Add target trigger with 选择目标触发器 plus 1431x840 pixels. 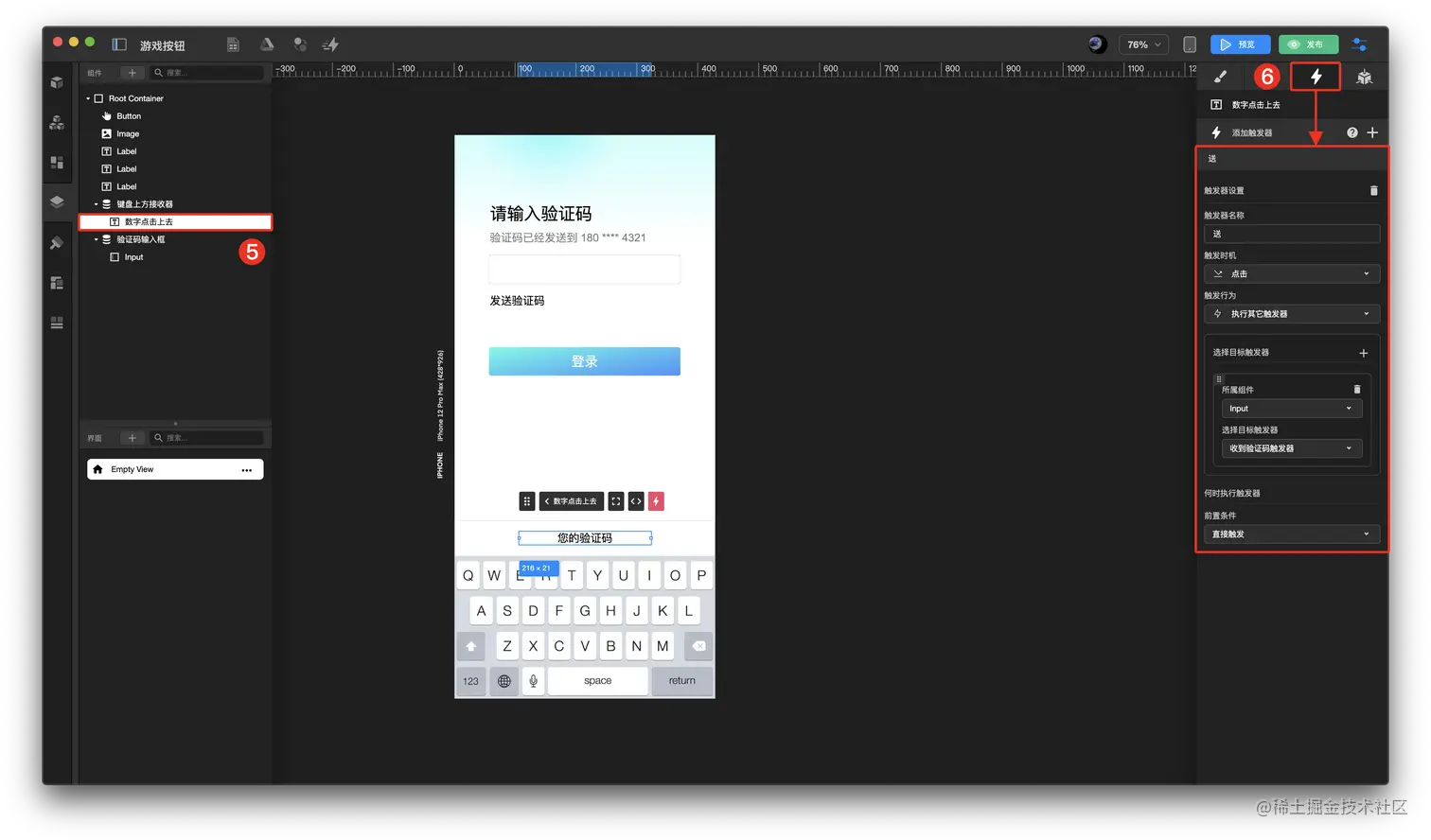[x=1363, y=353]
